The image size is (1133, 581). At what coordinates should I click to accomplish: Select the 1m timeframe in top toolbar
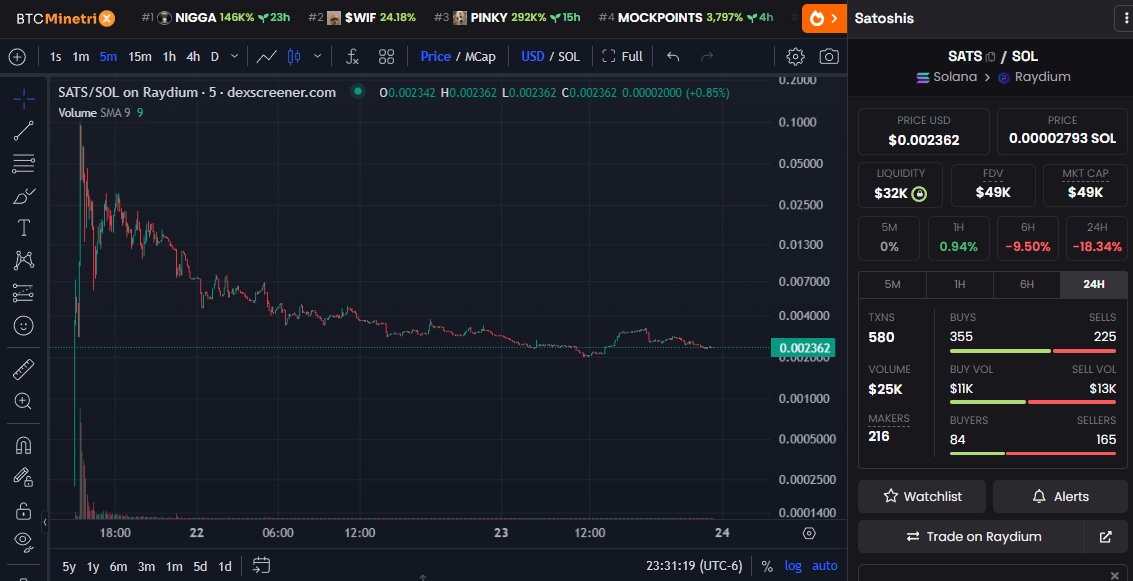81,56
